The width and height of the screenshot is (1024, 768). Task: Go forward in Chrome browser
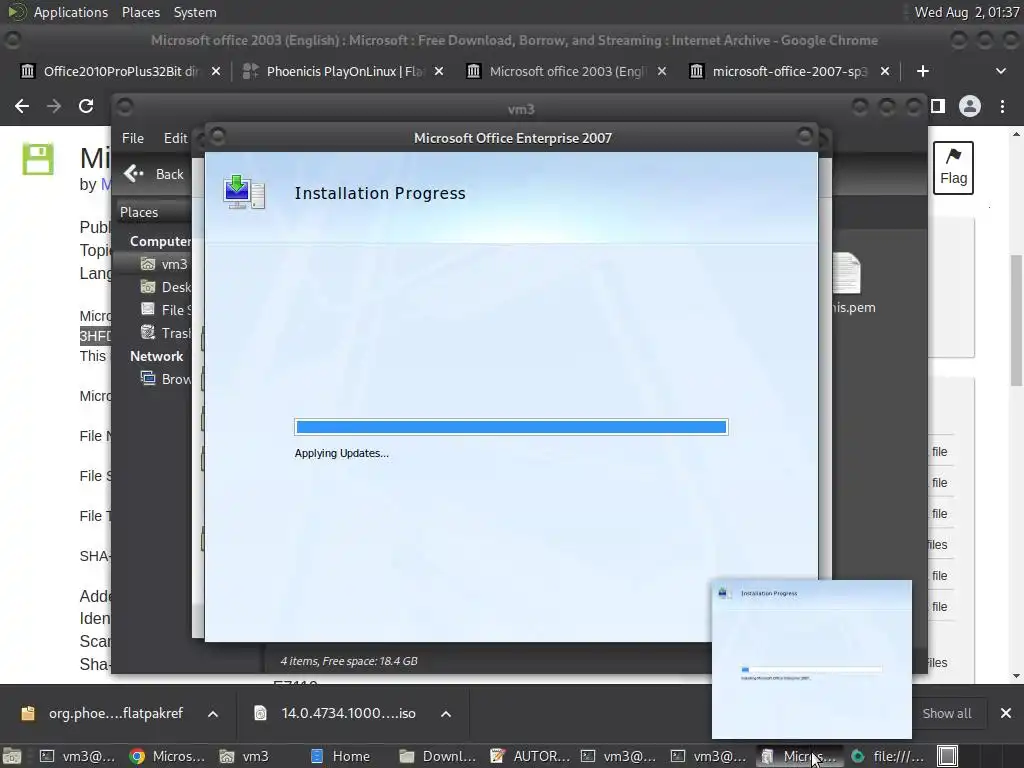(x=54, y=106)
